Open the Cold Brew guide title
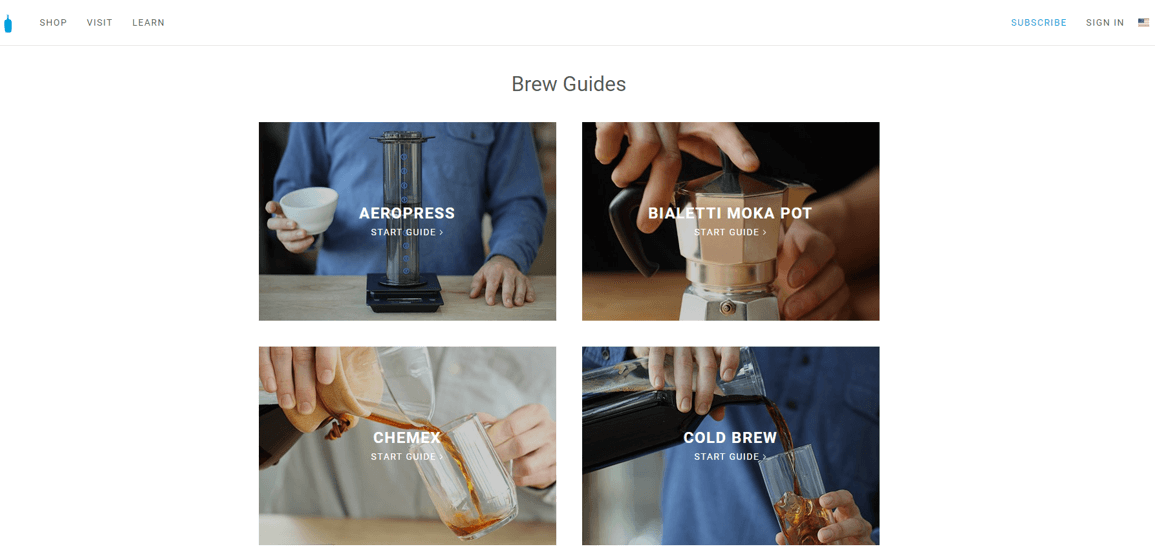The image size is (1162, 559). [x=730, y=438]
